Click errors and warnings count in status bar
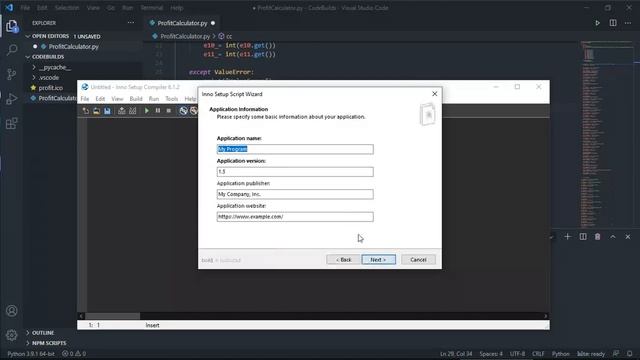Screen dimensions: 640x360 (74, 354)
